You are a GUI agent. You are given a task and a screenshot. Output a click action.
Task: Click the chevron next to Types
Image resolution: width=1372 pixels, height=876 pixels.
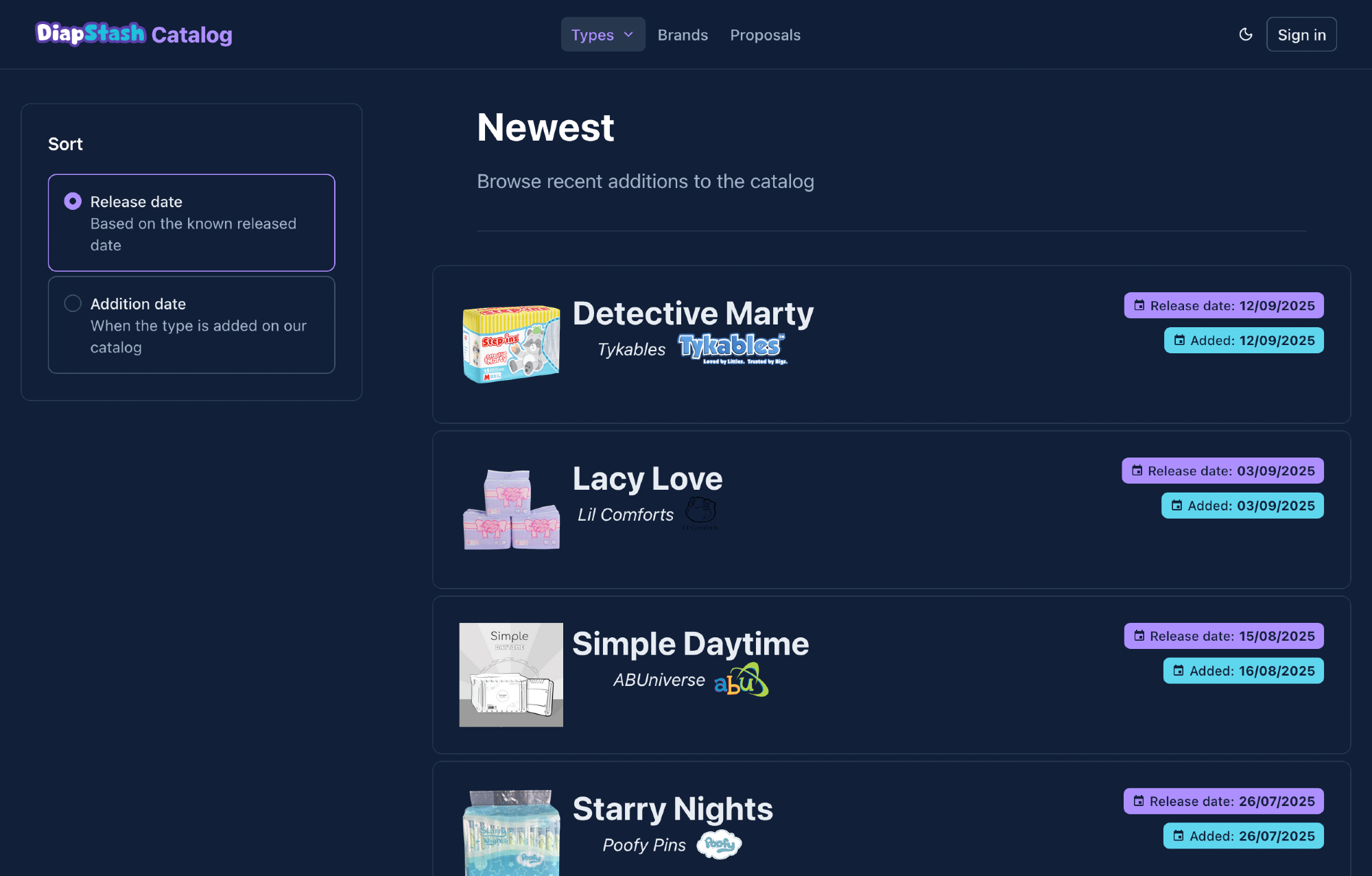(628, 34)
